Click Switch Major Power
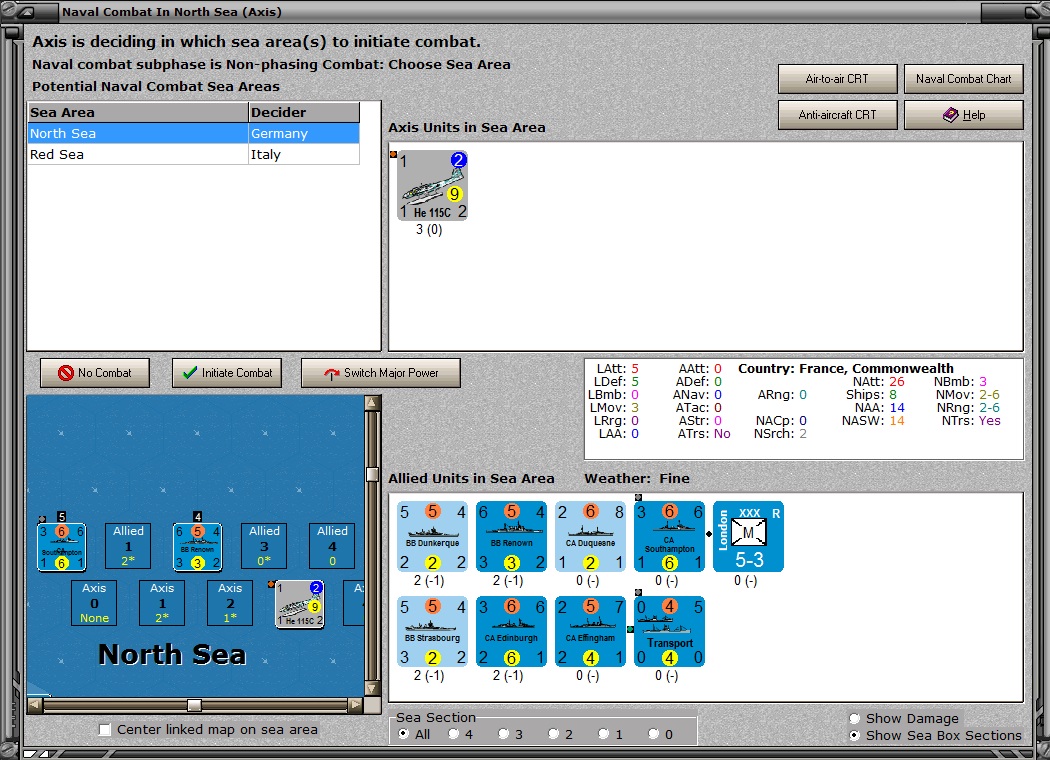The image size is (1050, 760). 380,373
